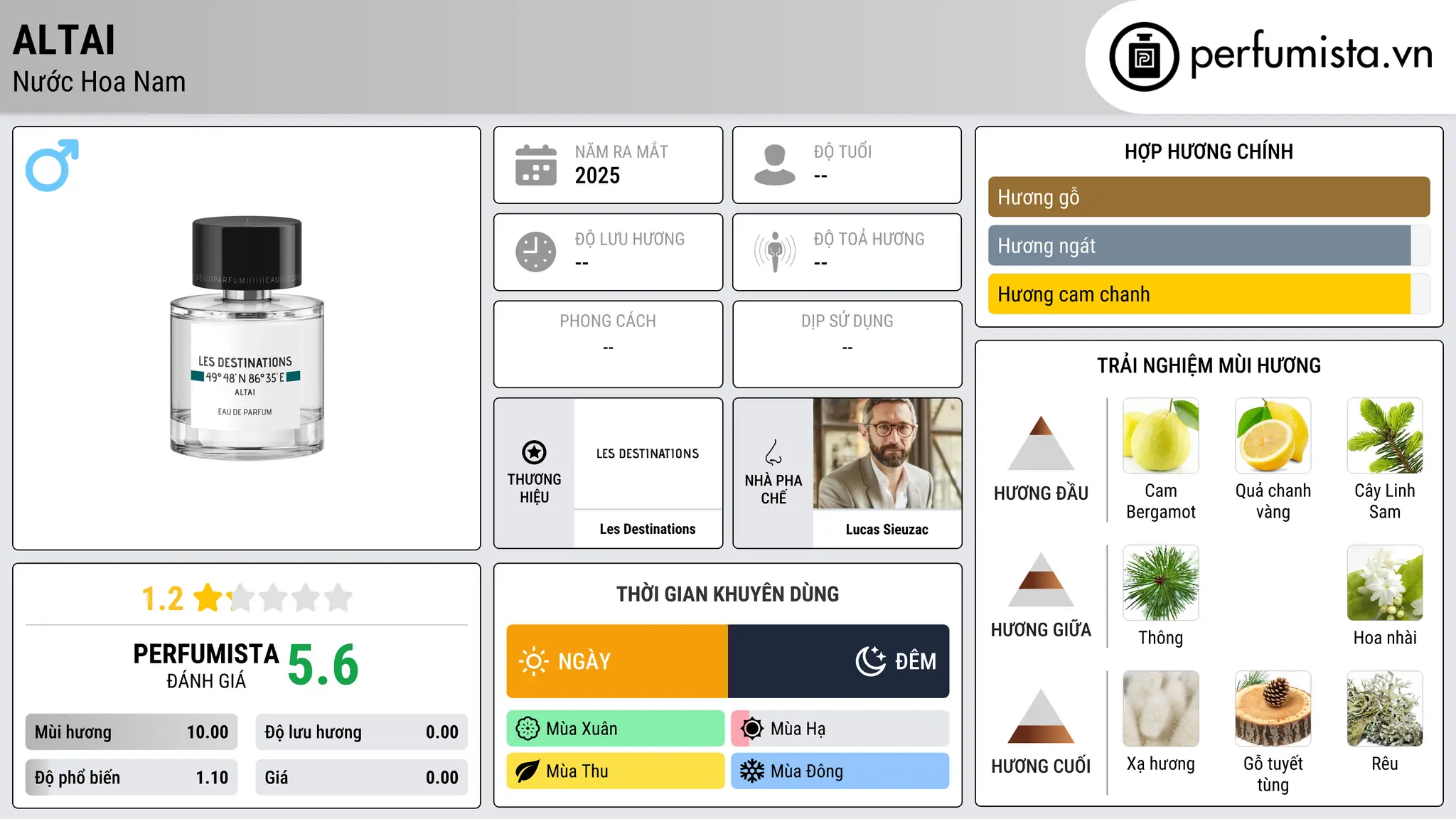Screen dimensions: 1456x819
Task: Open the Quả chanh vàng note image
Action: tap(1273, 436)
